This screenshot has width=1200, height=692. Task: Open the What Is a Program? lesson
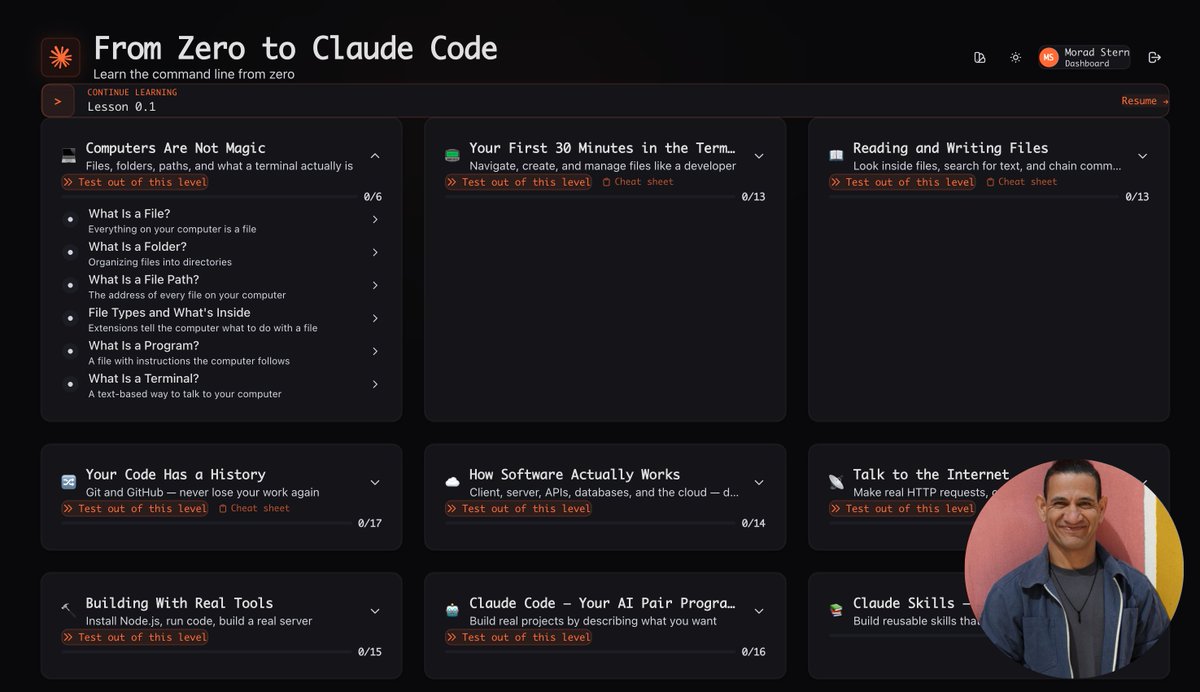pyautogui.click(x=221, y=352)
